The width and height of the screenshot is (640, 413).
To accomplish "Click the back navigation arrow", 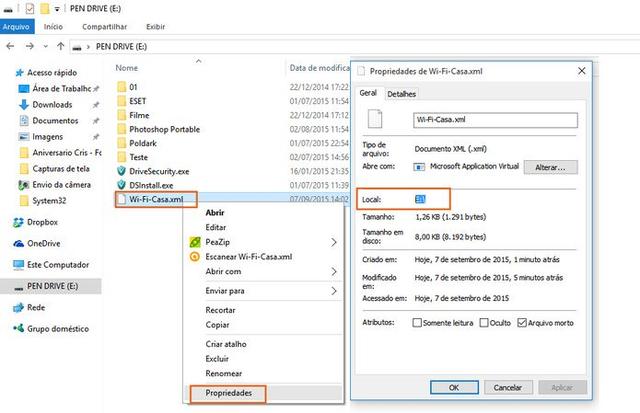I will 10,46.
